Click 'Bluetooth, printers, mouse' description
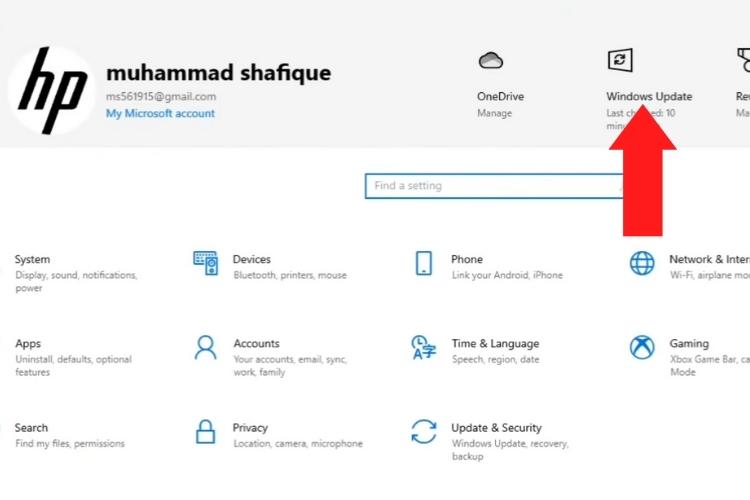Viewport: 750px width, 500px height. (290, 275)
